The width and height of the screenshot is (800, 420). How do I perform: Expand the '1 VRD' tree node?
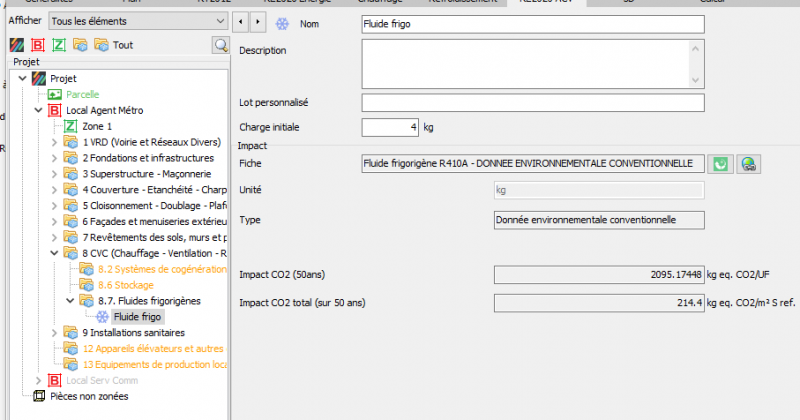pyautogui.click(x=55, y=142)
